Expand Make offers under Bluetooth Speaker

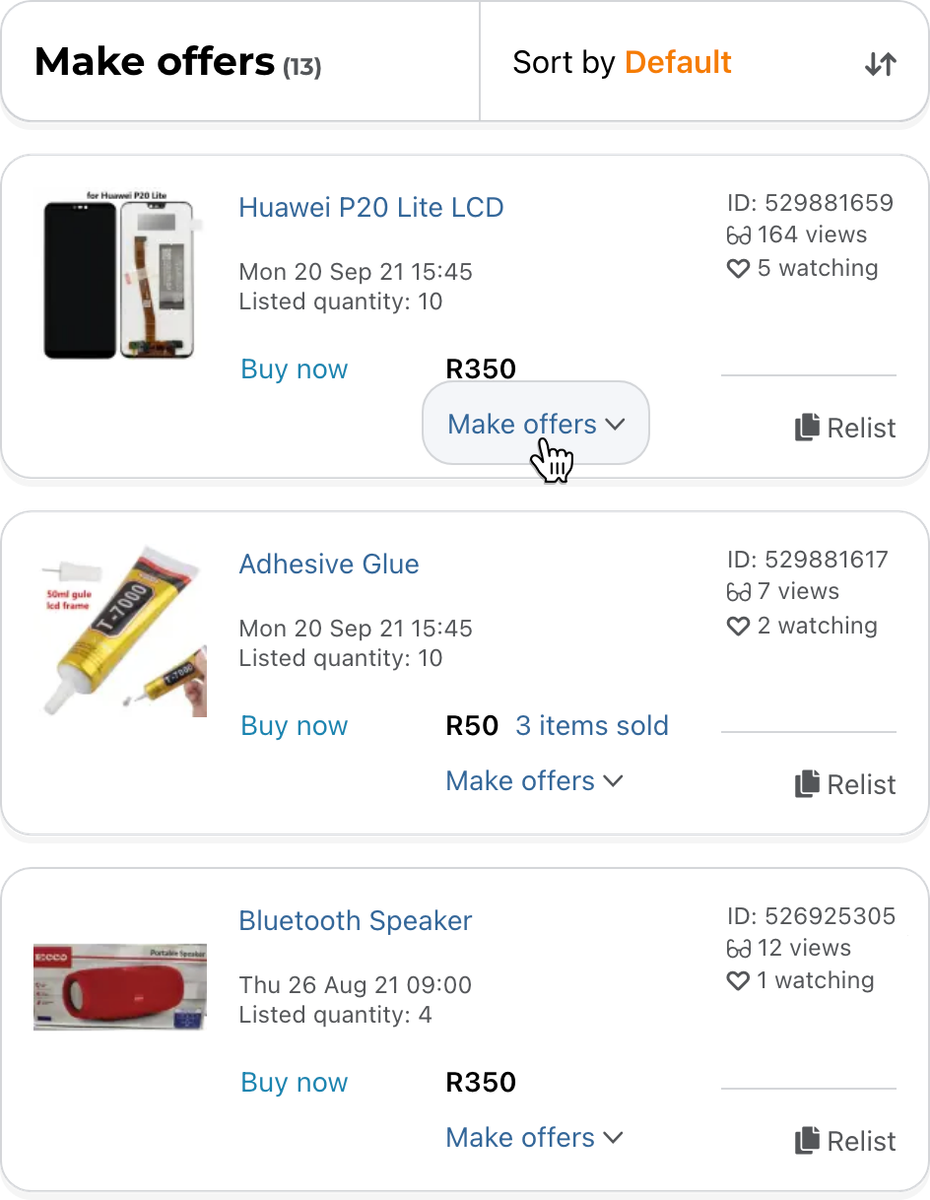coord(535,1138)
